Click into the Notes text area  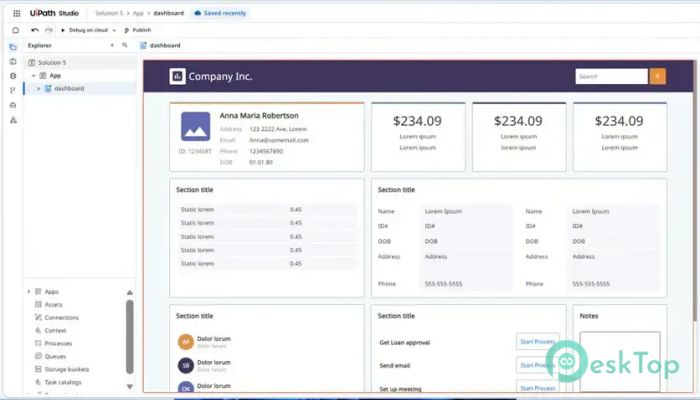tap(620, 362)
